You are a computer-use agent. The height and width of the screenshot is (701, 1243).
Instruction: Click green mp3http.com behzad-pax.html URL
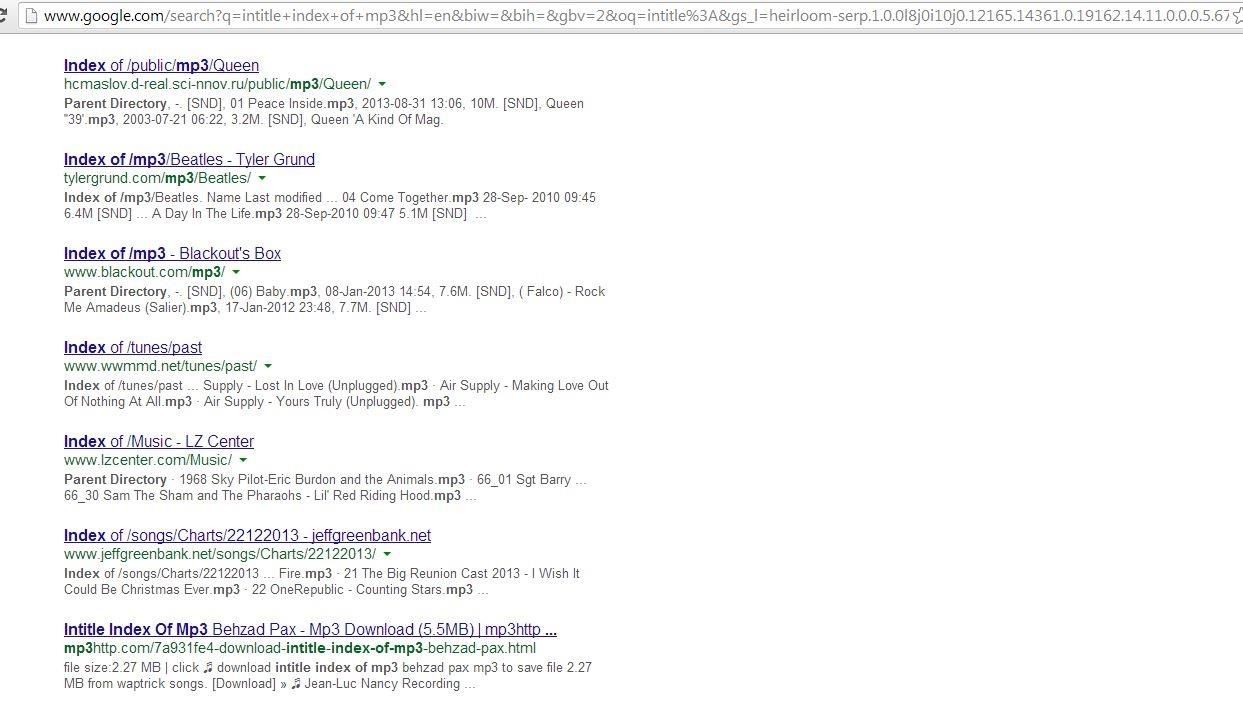pyautogui.click(x=300, y=648)
